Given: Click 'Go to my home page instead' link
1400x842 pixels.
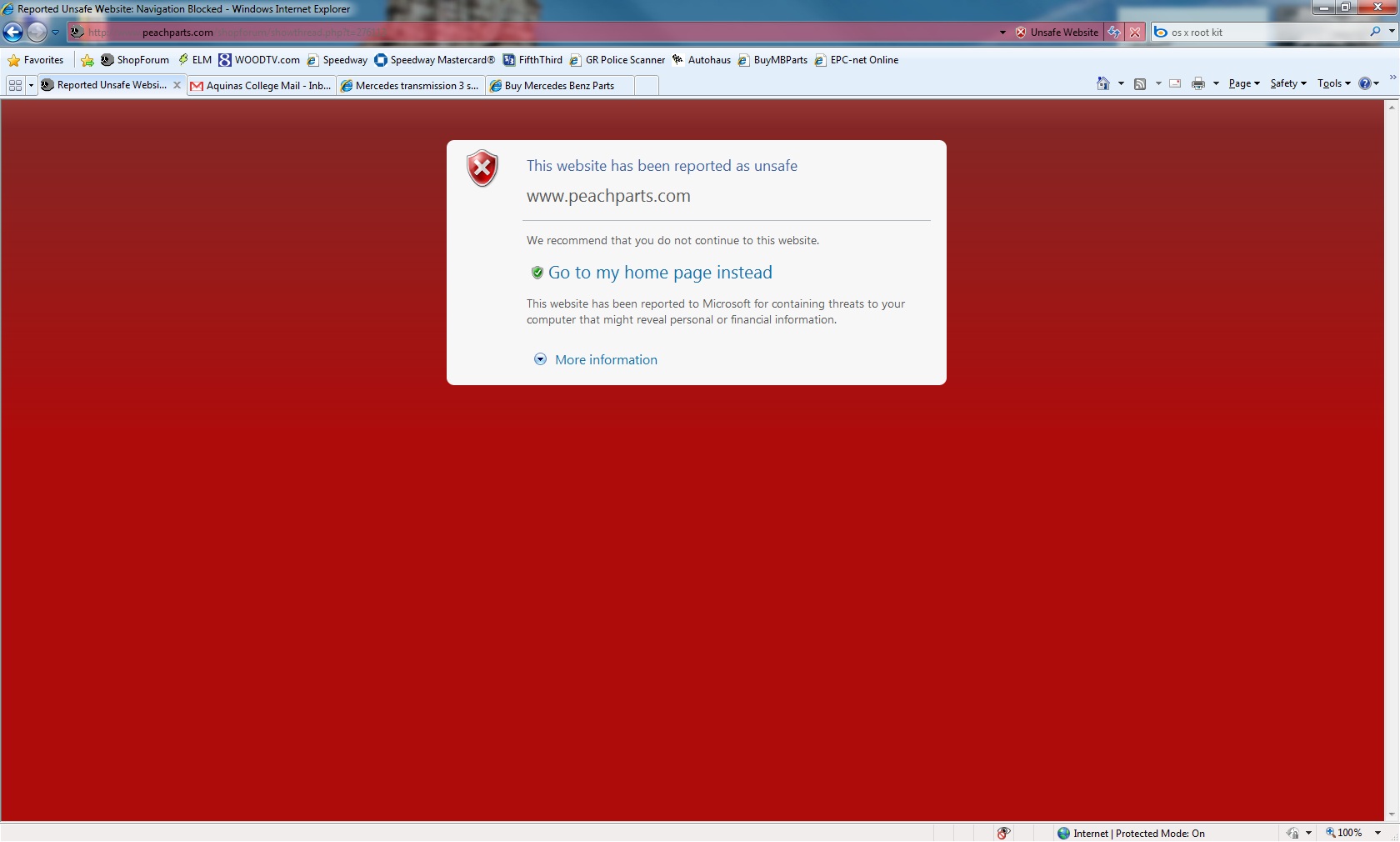Looking at the screenshot, I should point(660,273).
